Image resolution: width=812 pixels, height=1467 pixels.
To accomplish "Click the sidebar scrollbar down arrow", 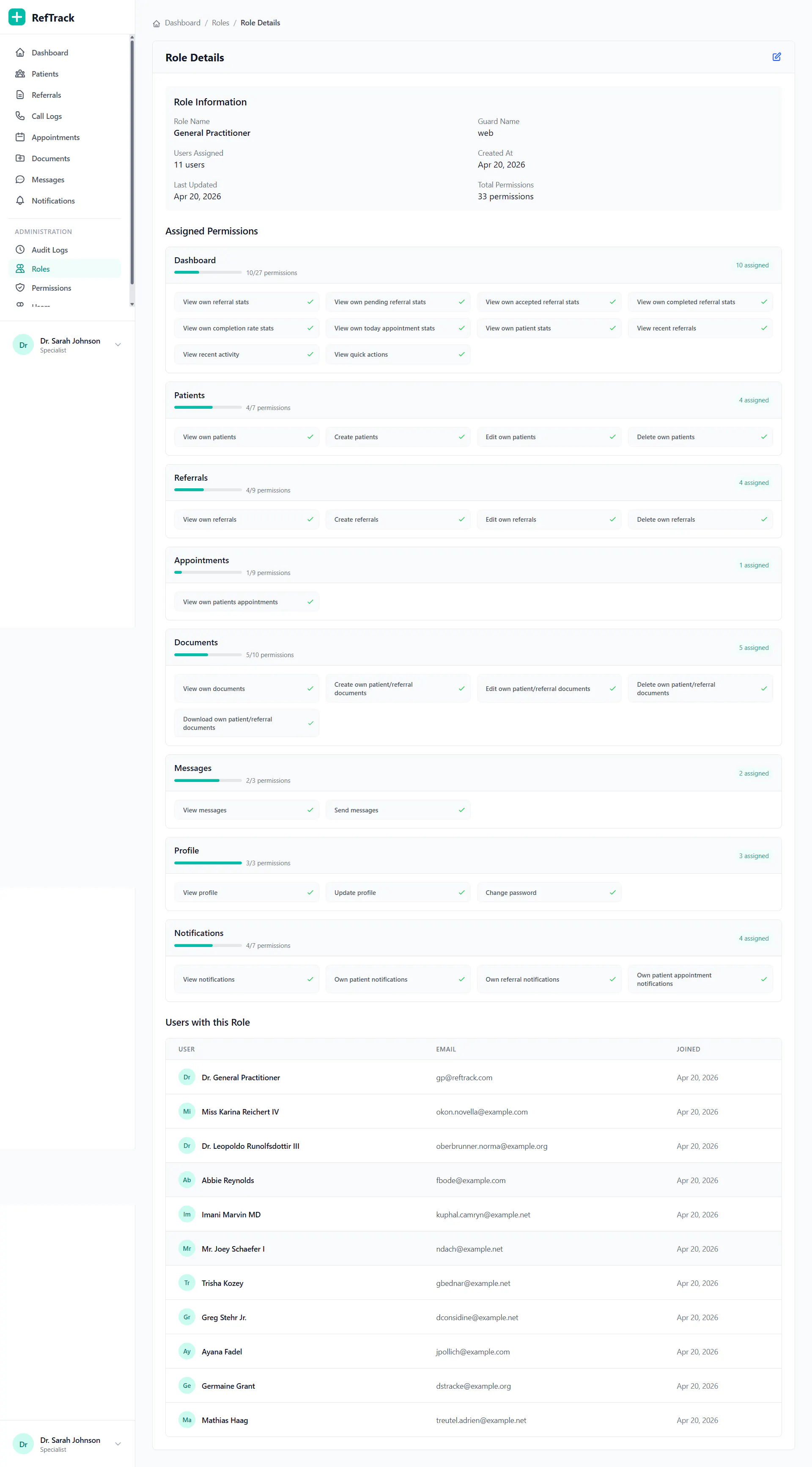I will point(132,304).
